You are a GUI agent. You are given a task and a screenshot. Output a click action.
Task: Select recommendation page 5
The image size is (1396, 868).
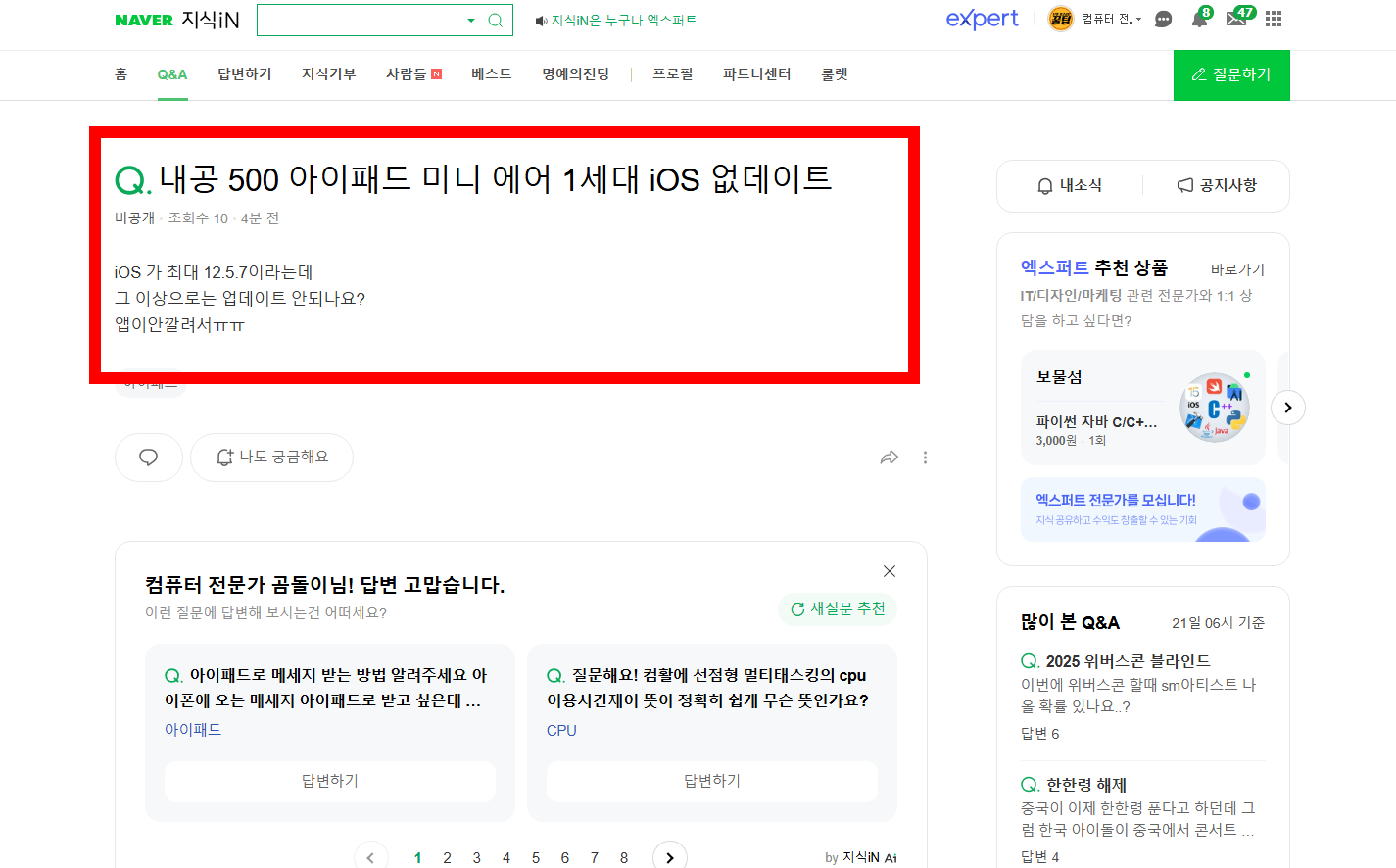click(535, 858)
